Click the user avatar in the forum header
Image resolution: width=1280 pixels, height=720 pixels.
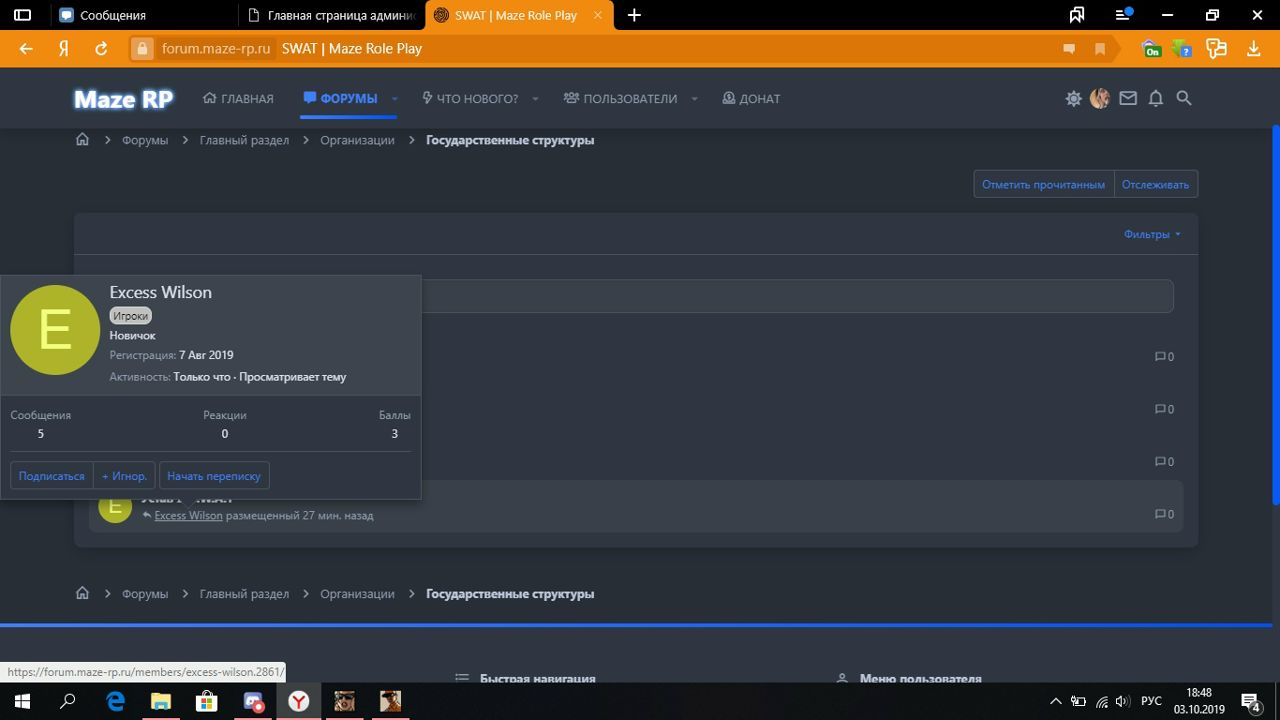(1100, 98)
